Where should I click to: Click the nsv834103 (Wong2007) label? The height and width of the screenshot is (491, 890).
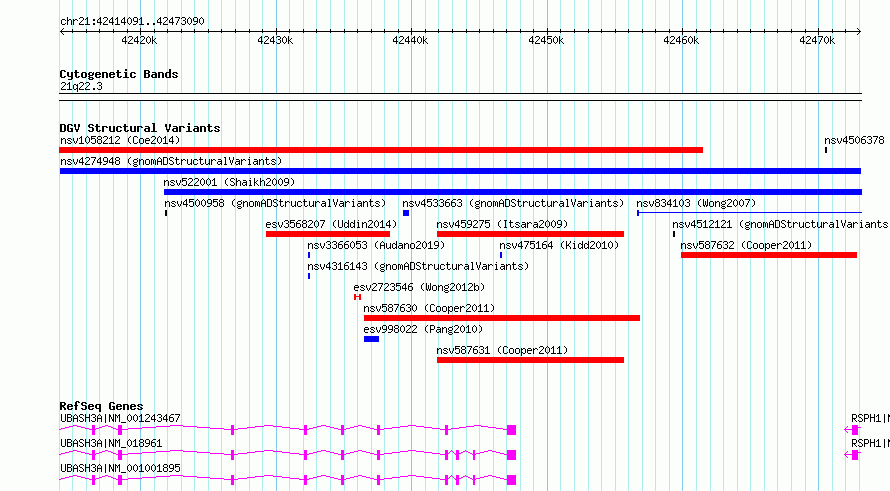pyautogui.click(x=696, y=203)
